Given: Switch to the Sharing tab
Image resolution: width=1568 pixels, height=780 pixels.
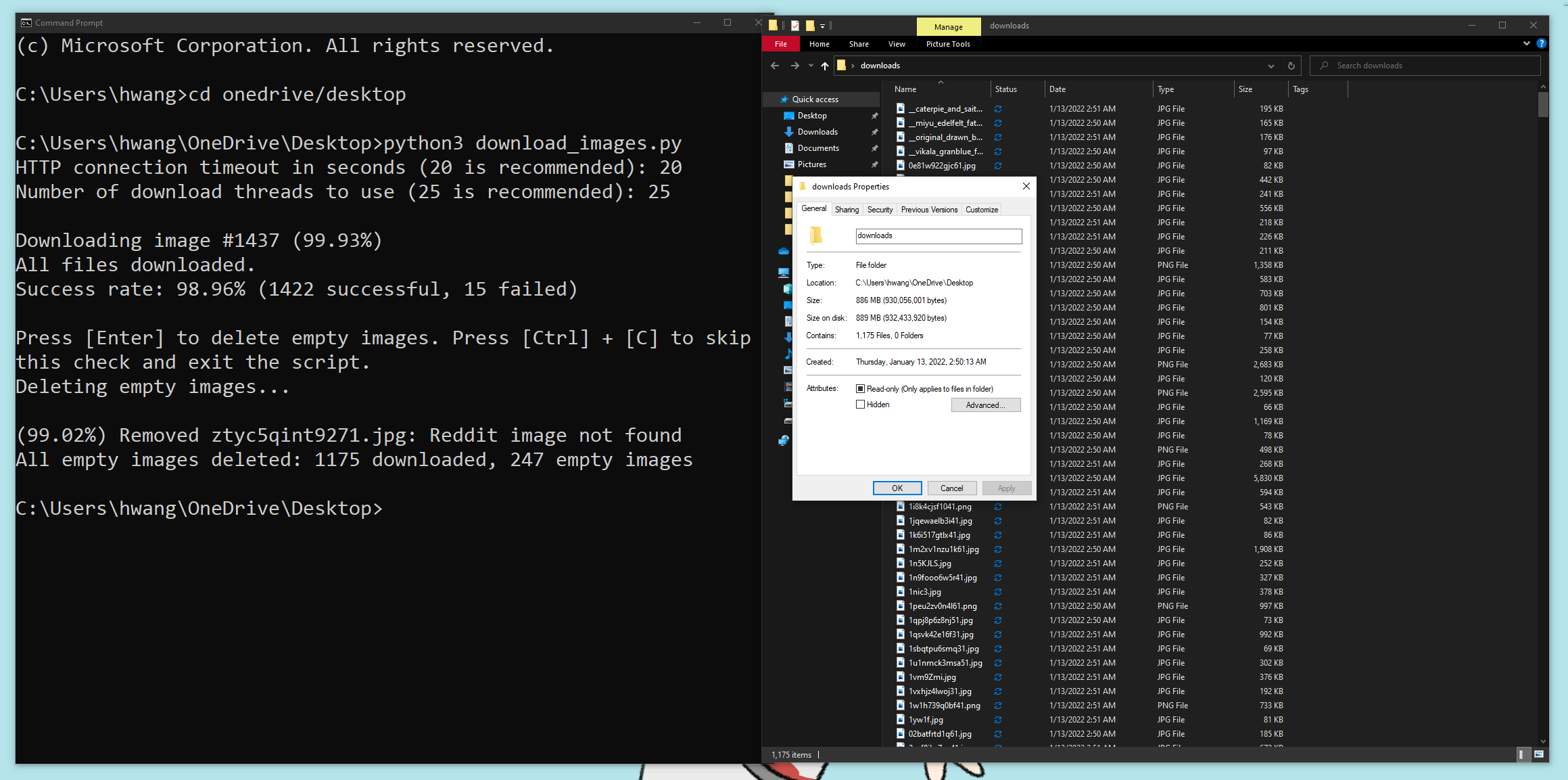Looking at the screenshot, I should 847,209.
